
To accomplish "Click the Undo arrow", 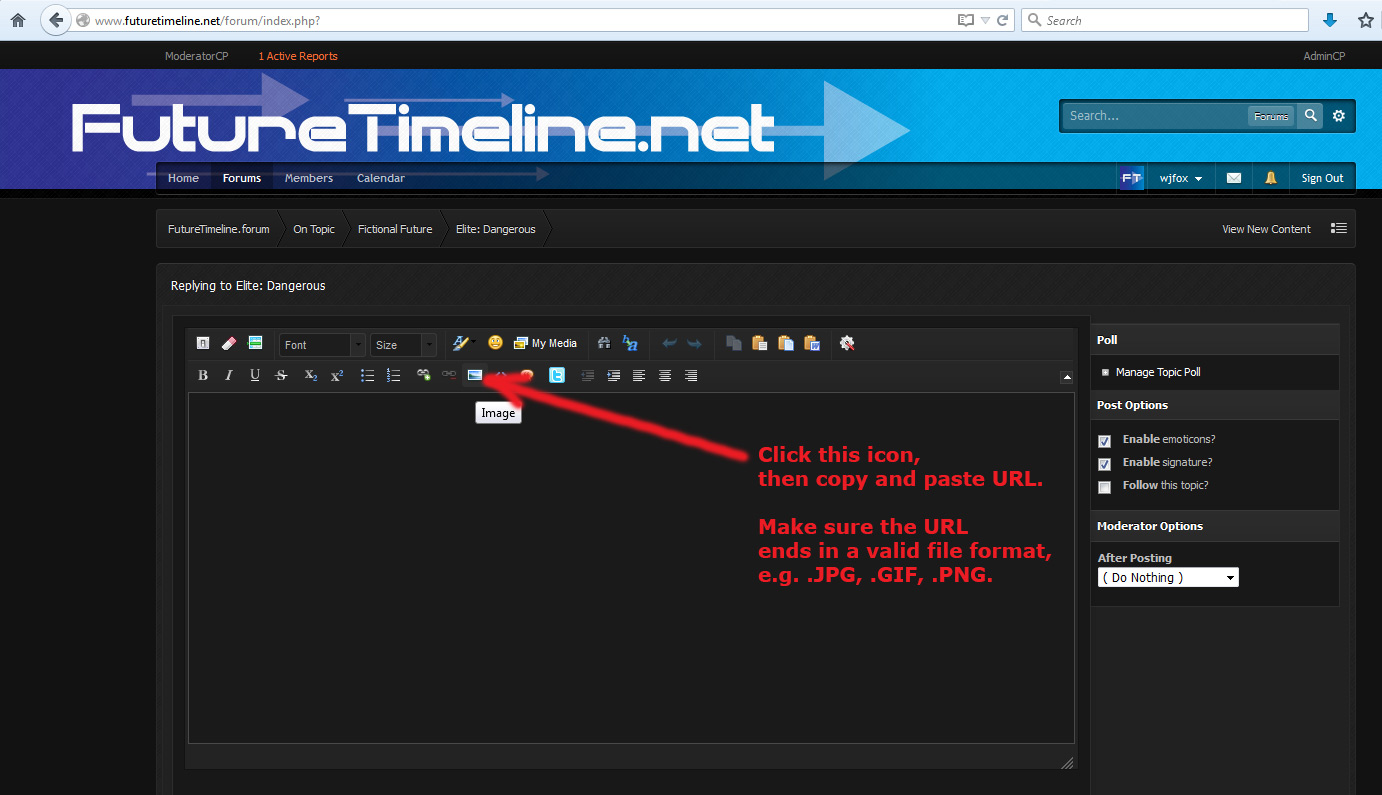I will 669,343.
